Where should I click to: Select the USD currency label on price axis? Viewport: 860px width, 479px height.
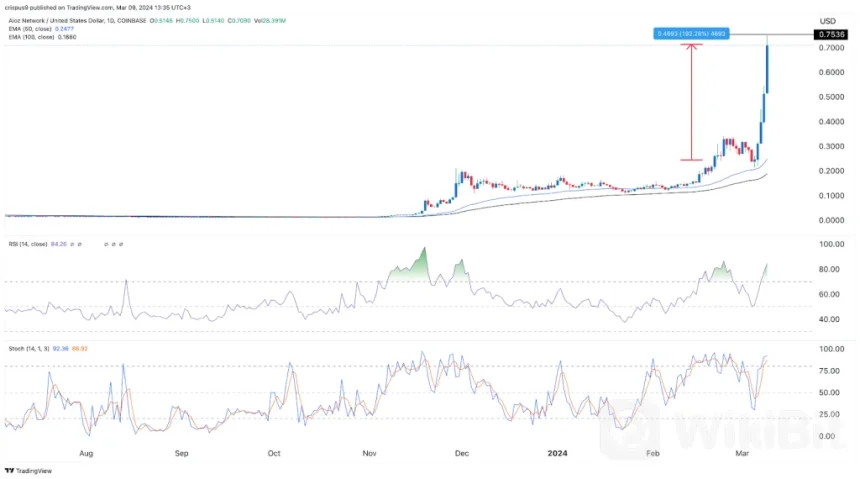coord(827,21)
